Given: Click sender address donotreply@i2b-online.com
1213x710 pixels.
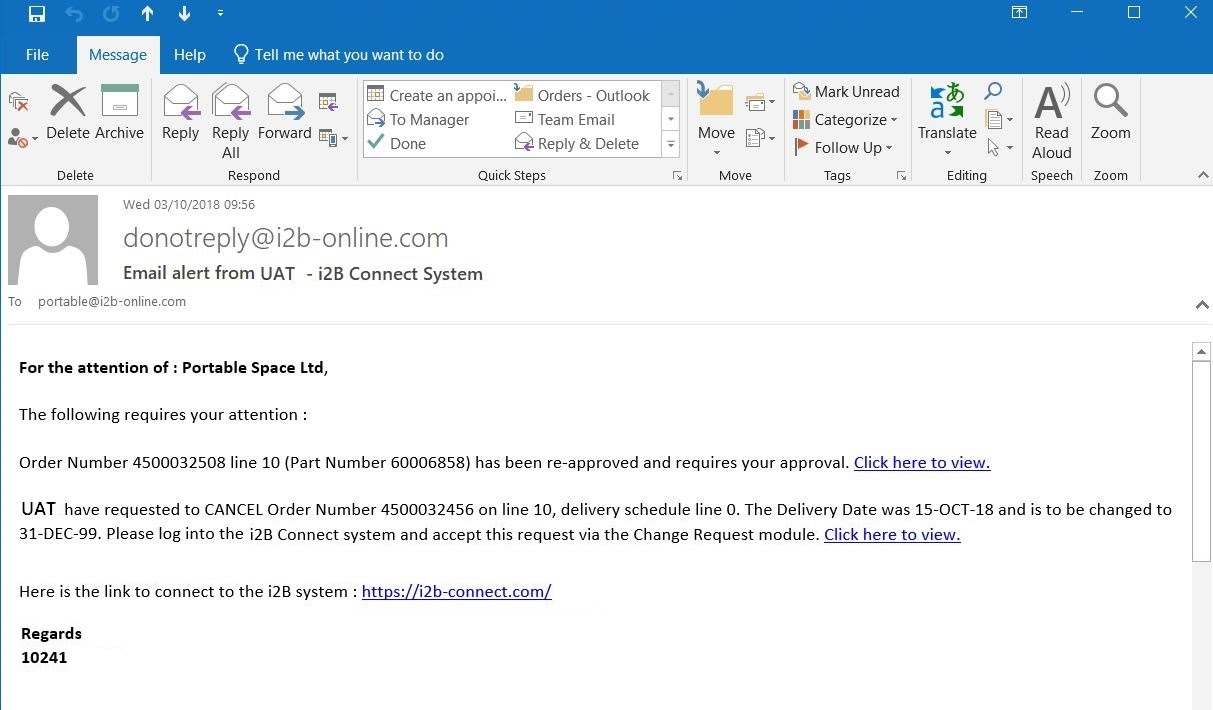Looking at the screenshot, I should [285, 237].
